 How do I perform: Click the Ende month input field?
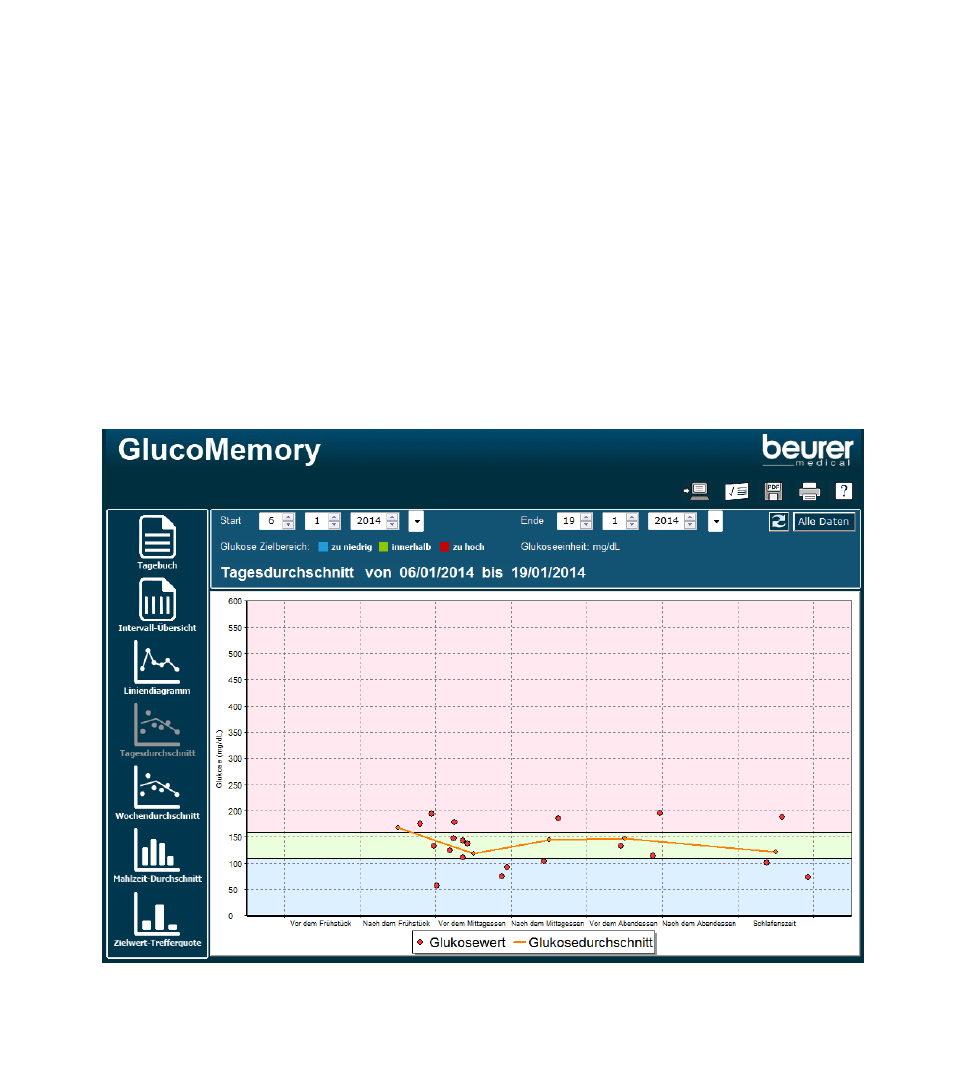pyautogui.click(x=614, y=521)
